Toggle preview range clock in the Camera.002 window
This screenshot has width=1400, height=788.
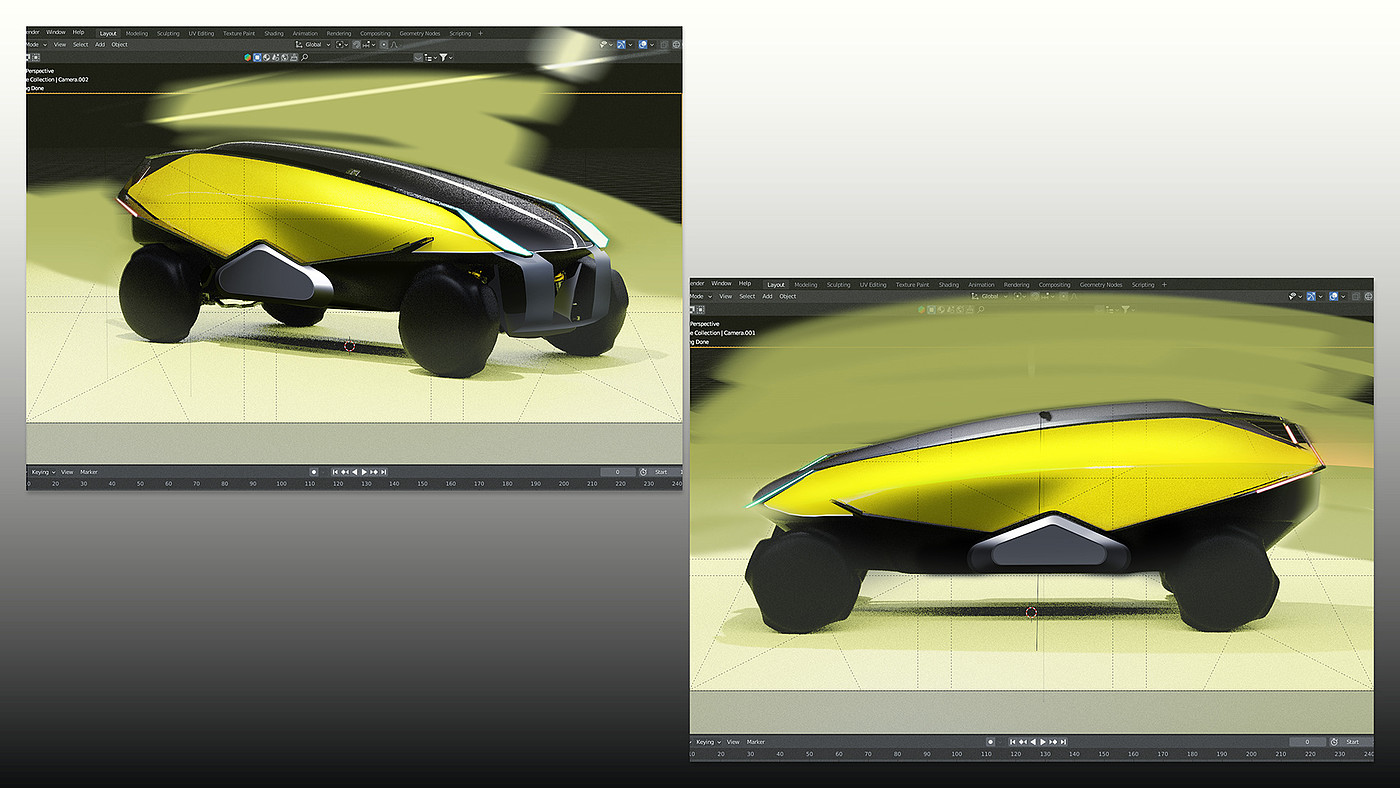[643, 472]
